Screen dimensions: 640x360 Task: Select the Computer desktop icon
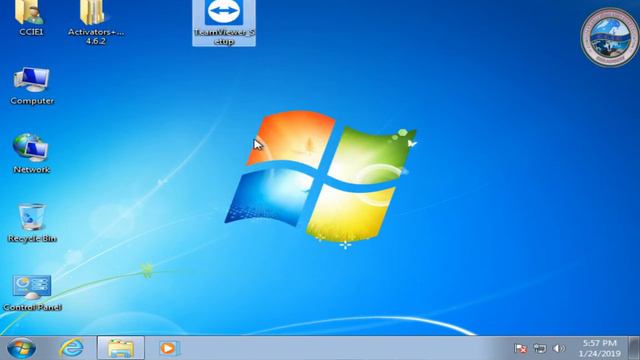point(32,86)
